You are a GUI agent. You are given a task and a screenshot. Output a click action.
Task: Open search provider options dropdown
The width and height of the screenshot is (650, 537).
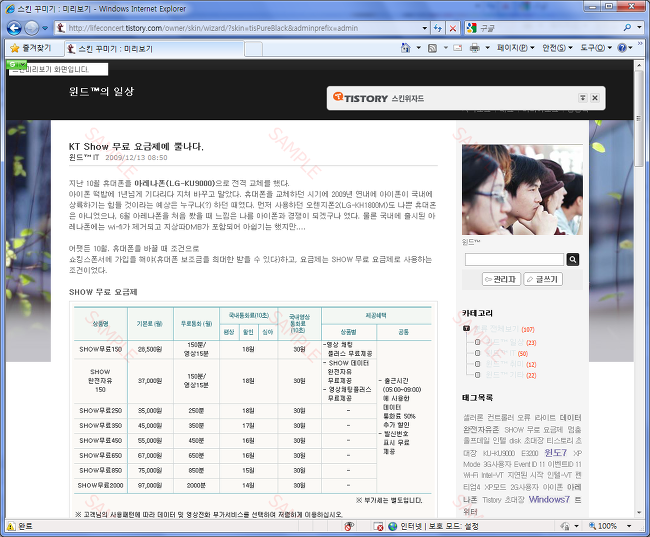tap(639, 28)
